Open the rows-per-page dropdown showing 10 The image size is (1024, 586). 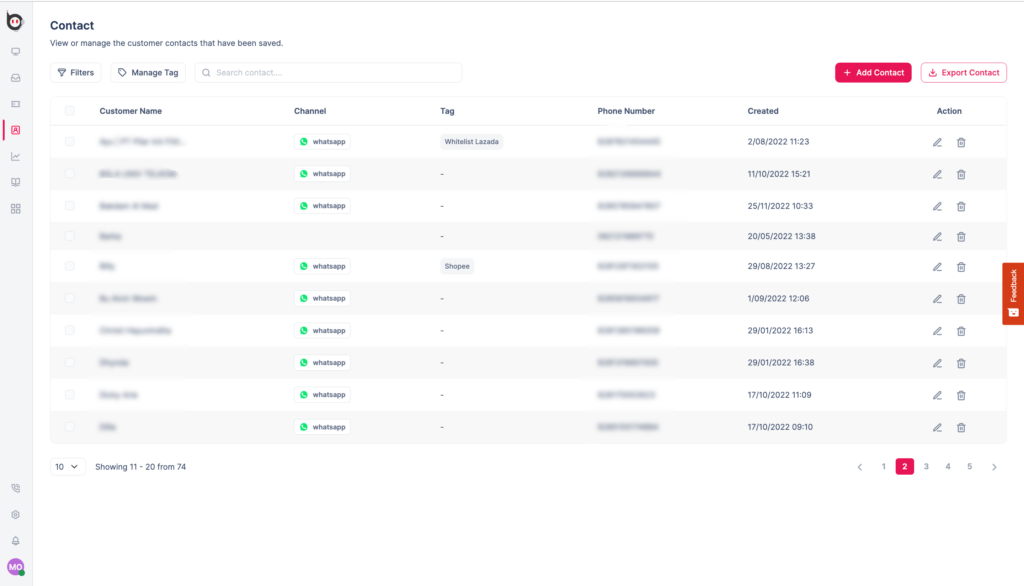click(x=66, y=466)
